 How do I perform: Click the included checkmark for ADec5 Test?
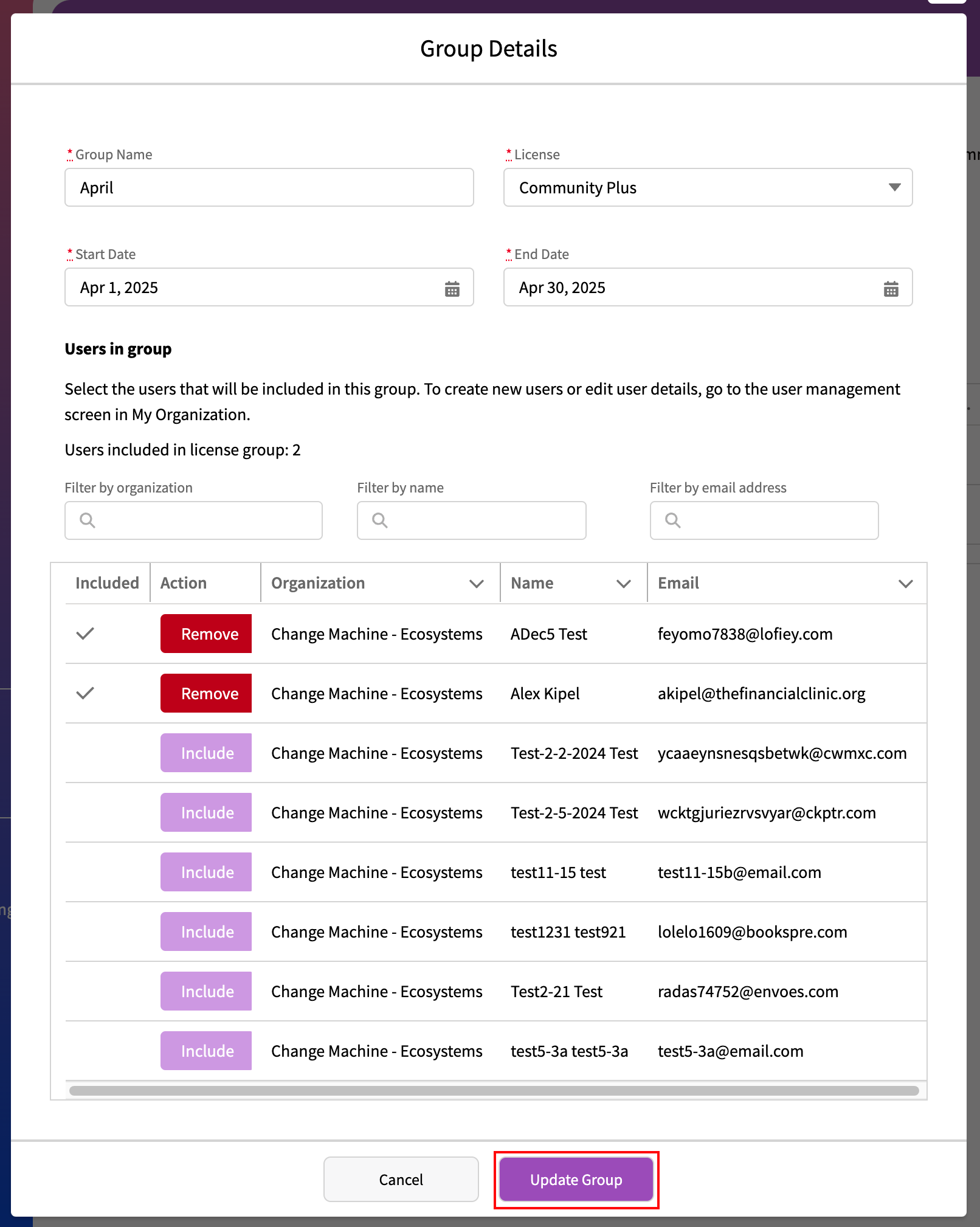pyautogui.click(x=85, y=634)
